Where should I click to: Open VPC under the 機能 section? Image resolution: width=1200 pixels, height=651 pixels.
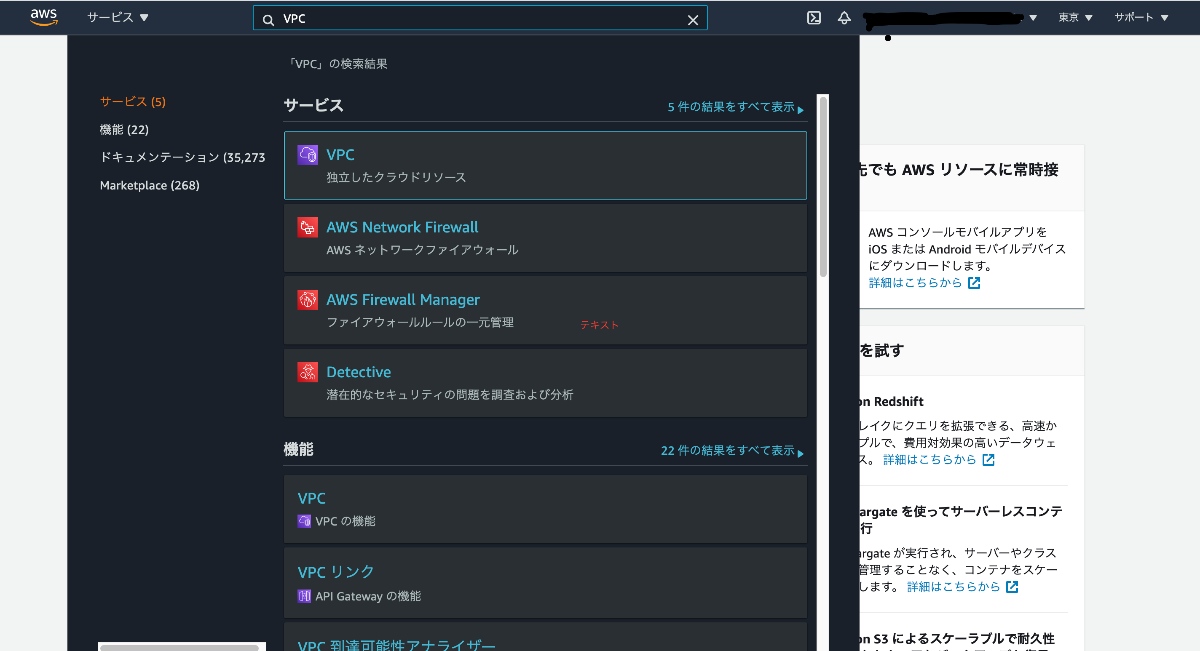[545, 509]
